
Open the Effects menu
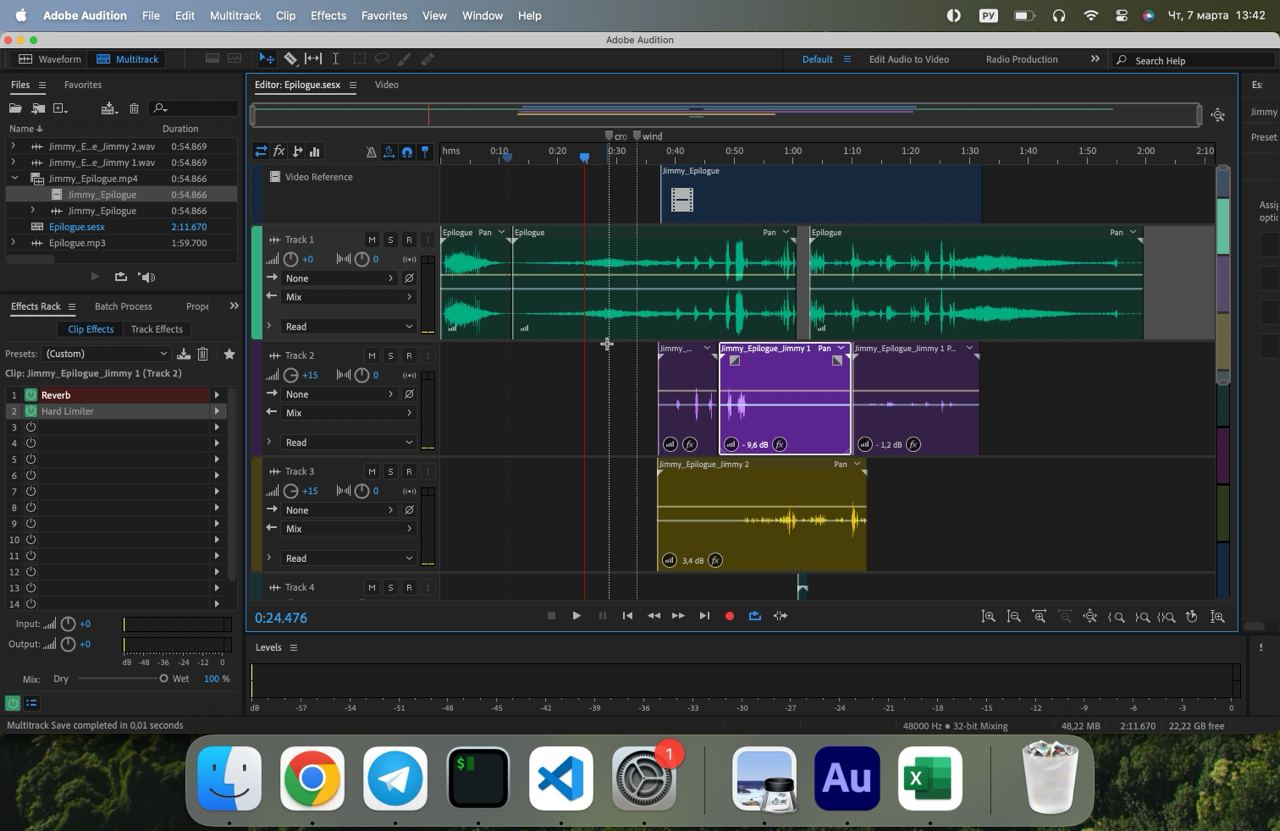coord(328,16)
